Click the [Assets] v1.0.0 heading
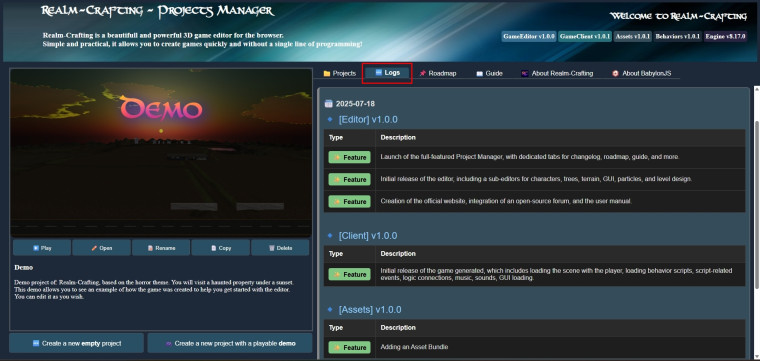Image resolution: width=760 pixels, height=361 pixels. click(x=370, y=310)
